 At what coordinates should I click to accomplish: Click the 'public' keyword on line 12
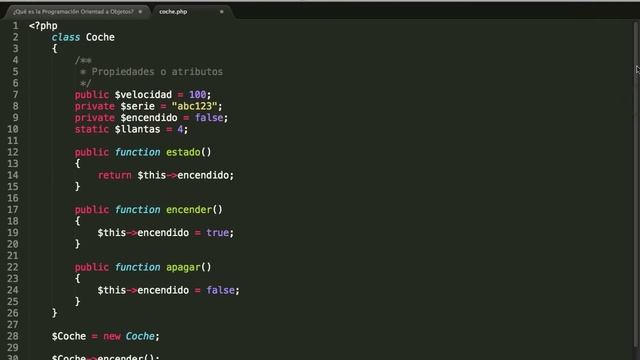point(91,152)
